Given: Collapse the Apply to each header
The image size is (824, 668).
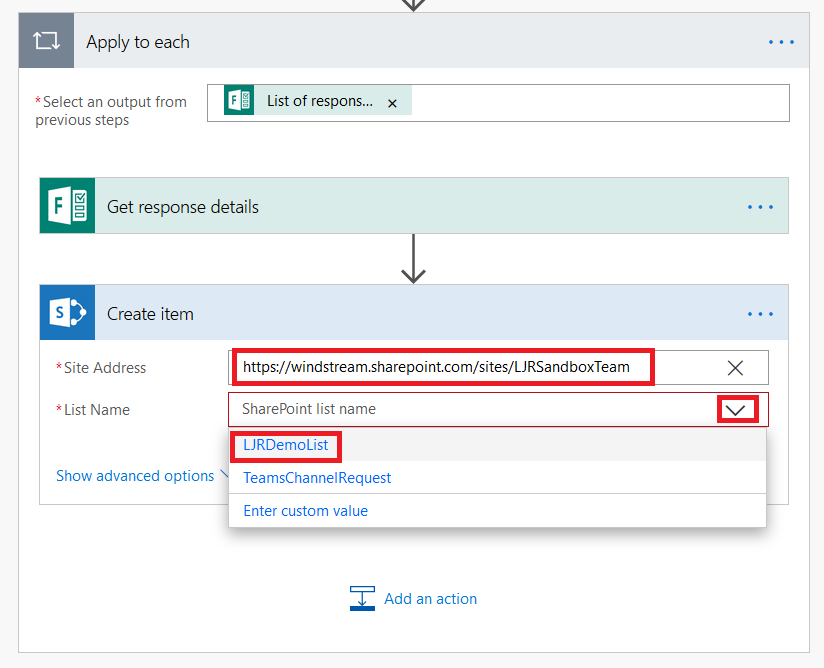Looking at the screenshot, I should click(x=414, y=41).
